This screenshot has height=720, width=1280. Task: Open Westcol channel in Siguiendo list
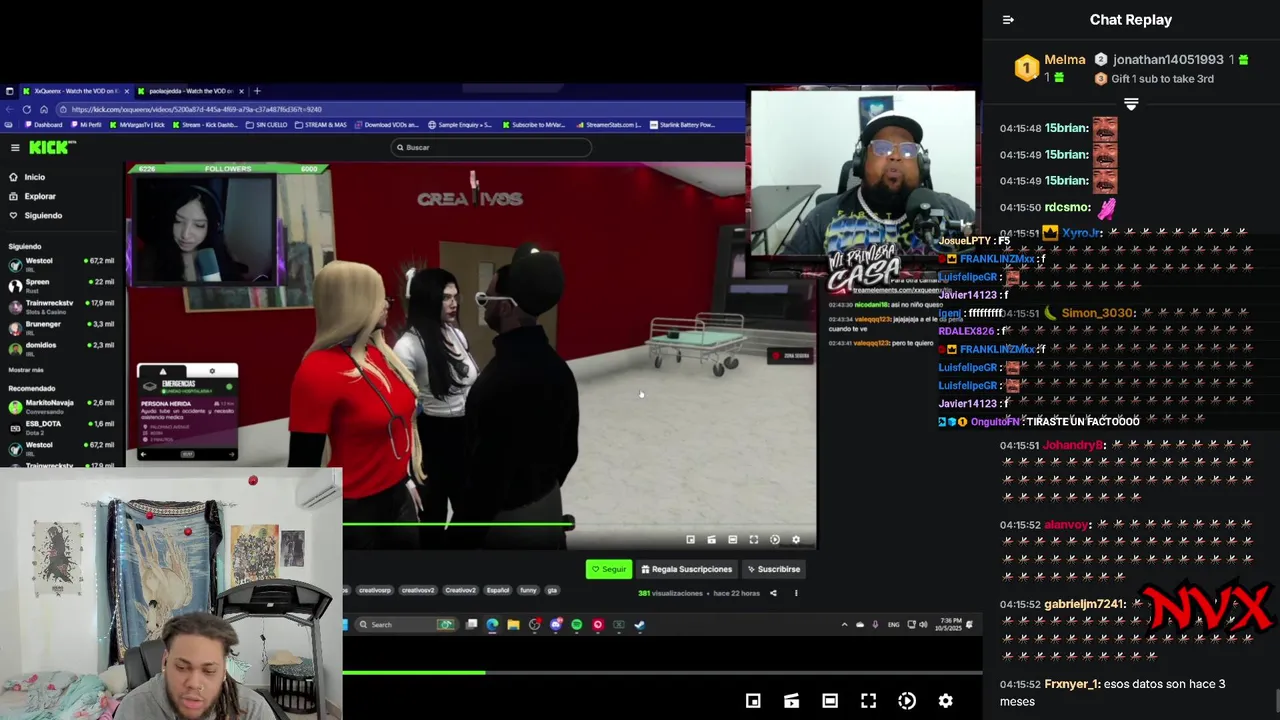[x=60, y=264]
